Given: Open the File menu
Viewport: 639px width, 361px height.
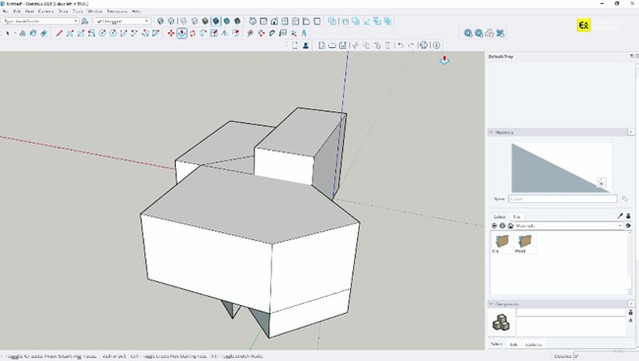Looking at the screenshot, I should click(5, 11).
